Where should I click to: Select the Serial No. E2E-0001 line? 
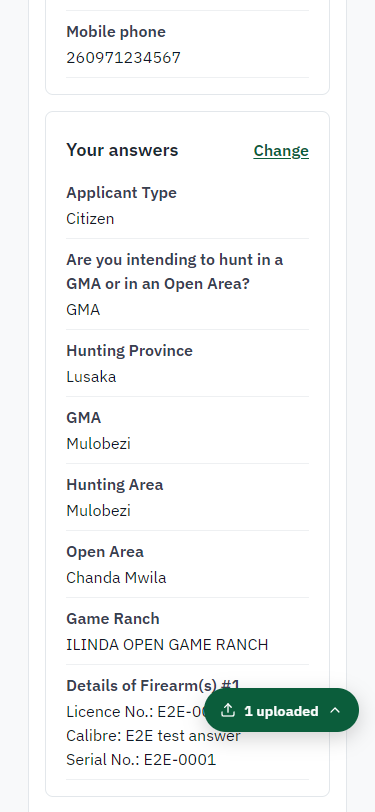141,760
